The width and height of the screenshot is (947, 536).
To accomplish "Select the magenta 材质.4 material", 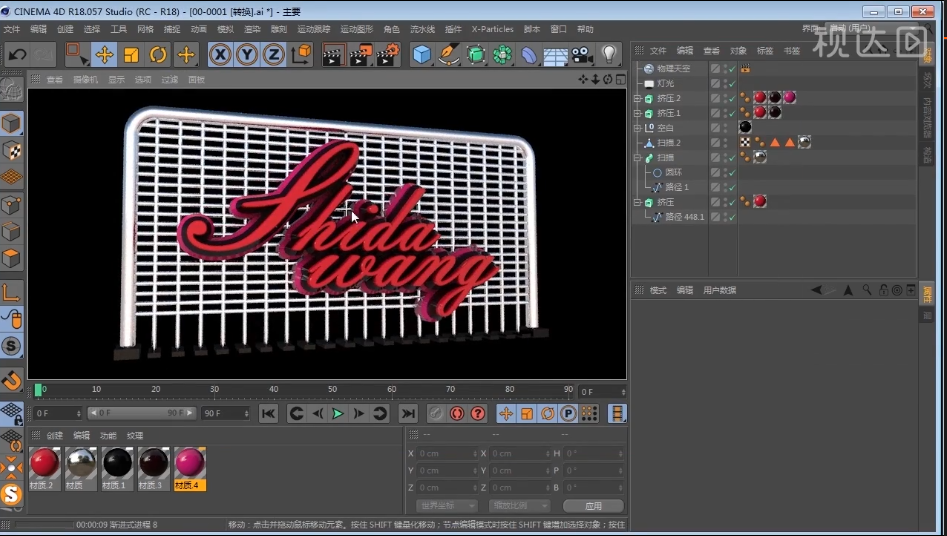I will click(190, 468).
